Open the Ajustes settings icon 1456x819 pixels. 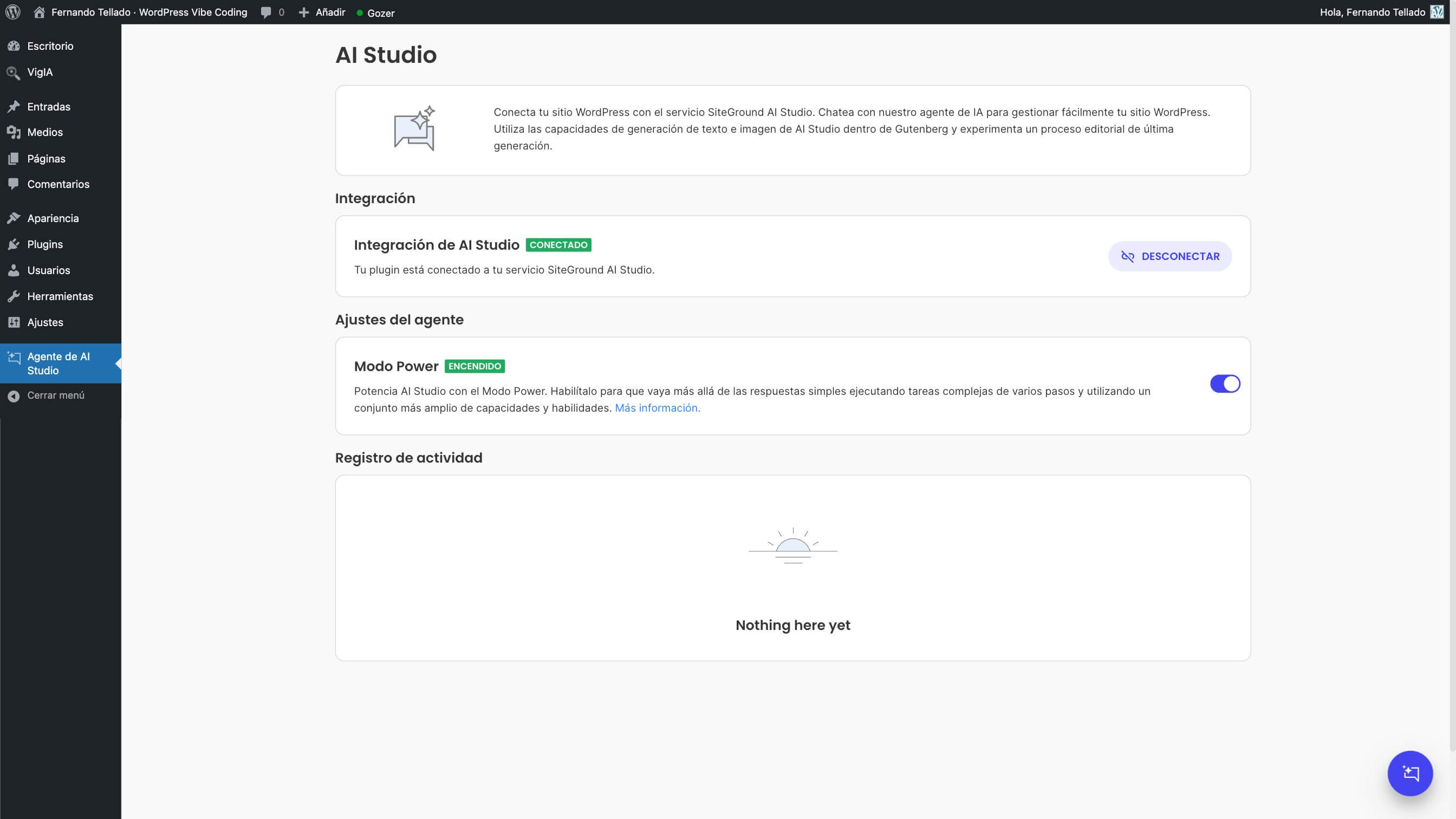[14, 322]
